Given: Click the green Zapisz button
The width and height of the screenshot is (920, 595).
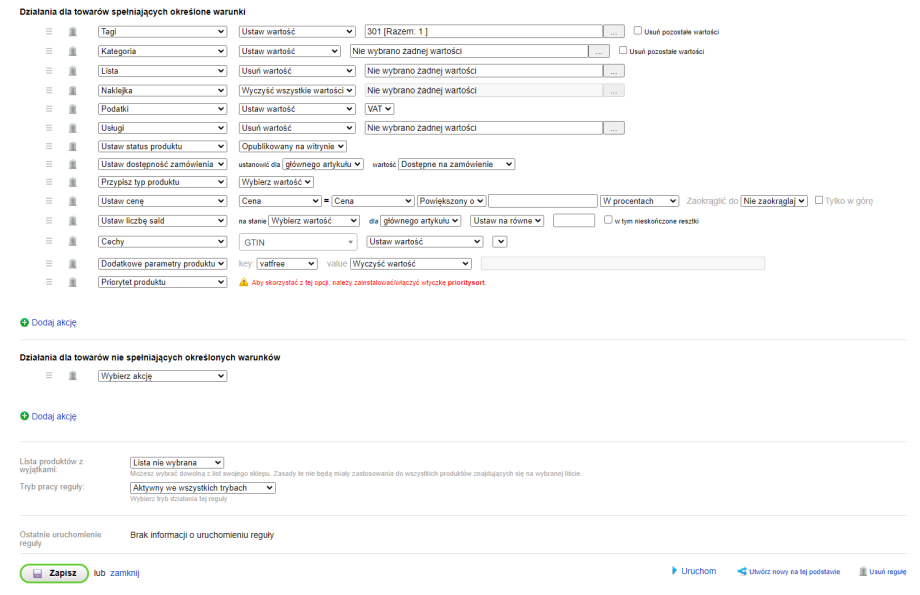Looking at the screenshot, I should click(54, 574).
